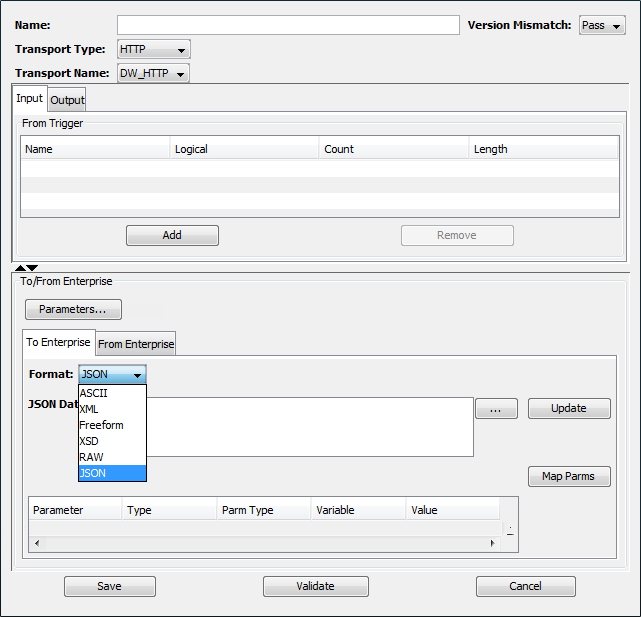Open the Transport Name DW_HTTP dropdown

pos(153,73)
